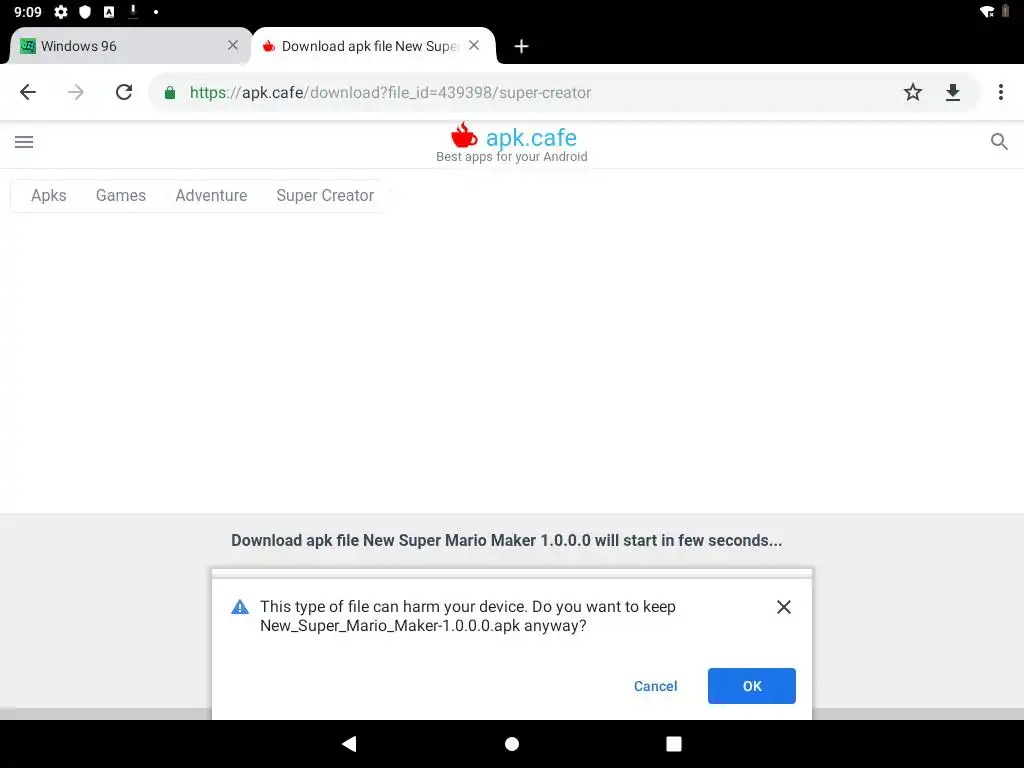The height and width of the screenshot is (768, 1024).
Task: Open the Super Creator breadcrumb
Action: (x=325, y=195)
